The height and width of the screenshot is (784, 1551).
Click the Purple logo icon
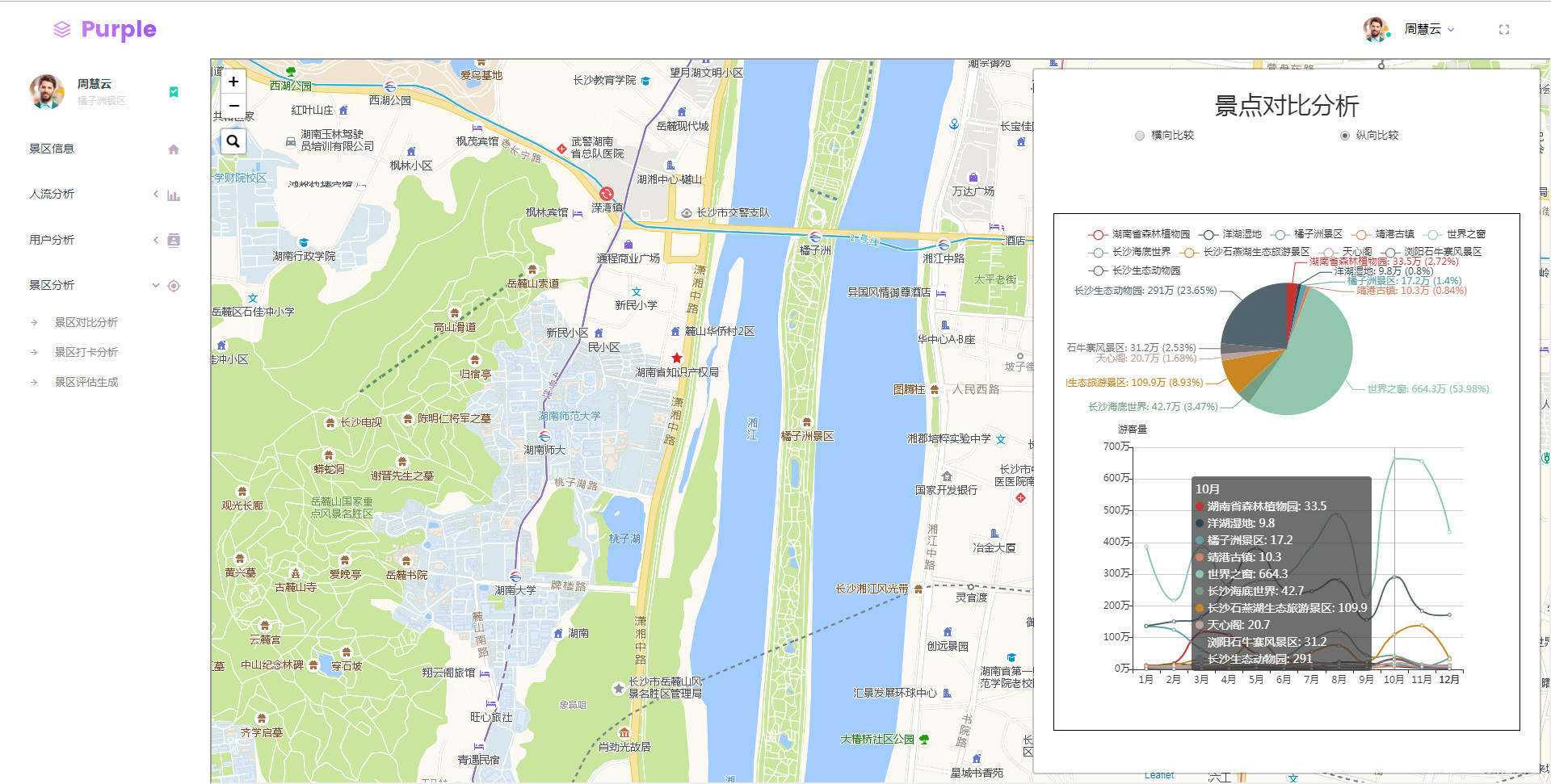(x=62, y=30)
